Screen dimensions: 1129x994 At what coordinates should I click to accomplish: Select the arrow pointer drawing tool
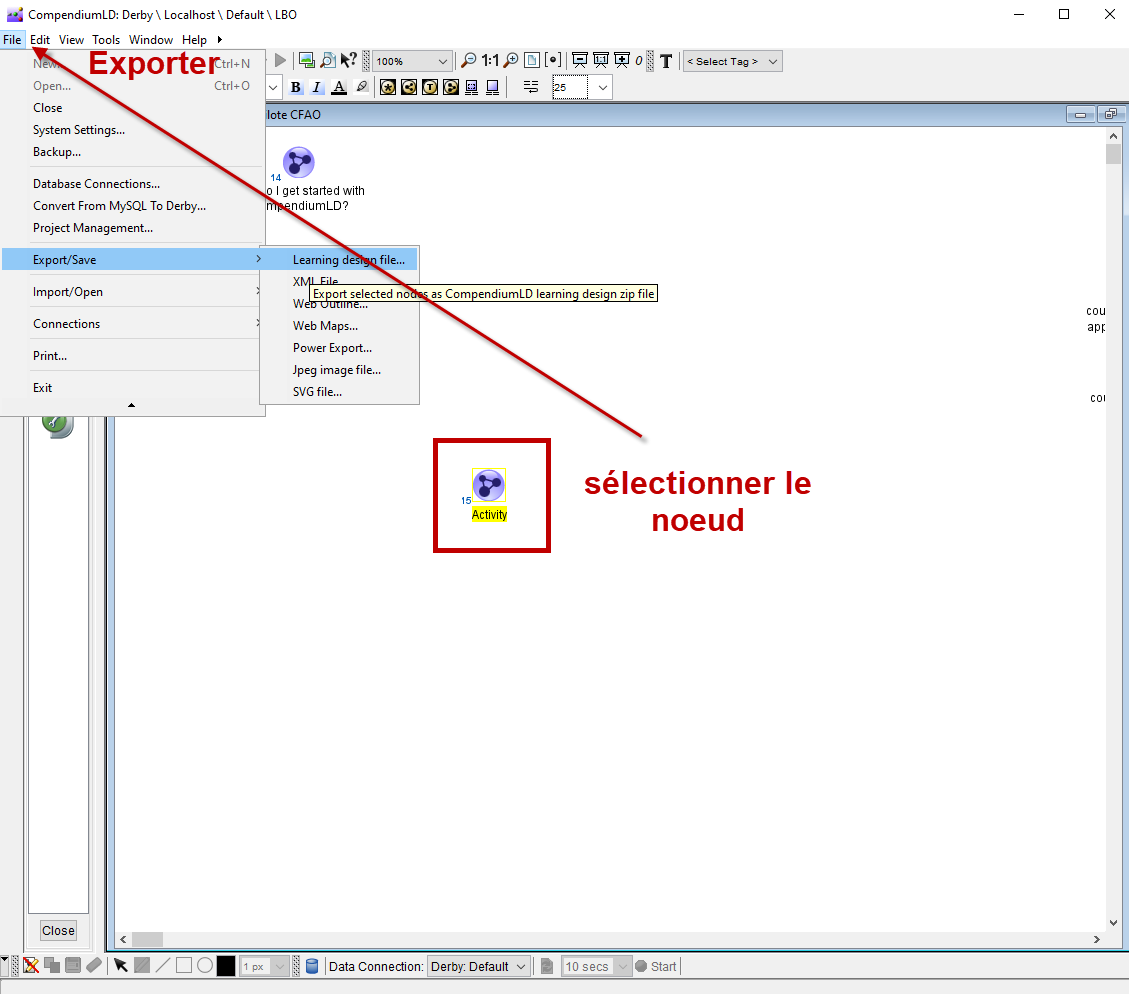coord(120,965)
